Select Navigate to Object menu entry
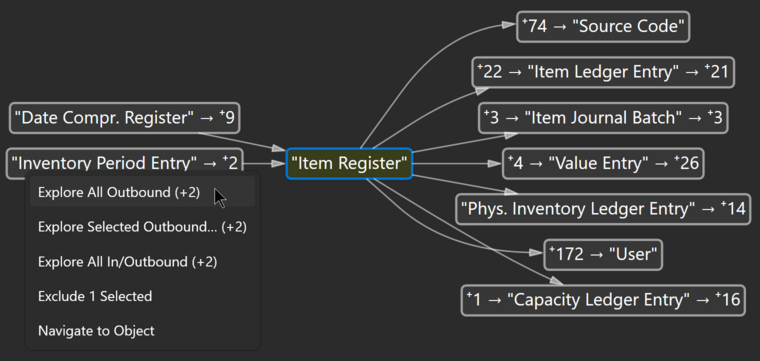The image size is (760, 361). pyautogui.click(x=142, y=331)
